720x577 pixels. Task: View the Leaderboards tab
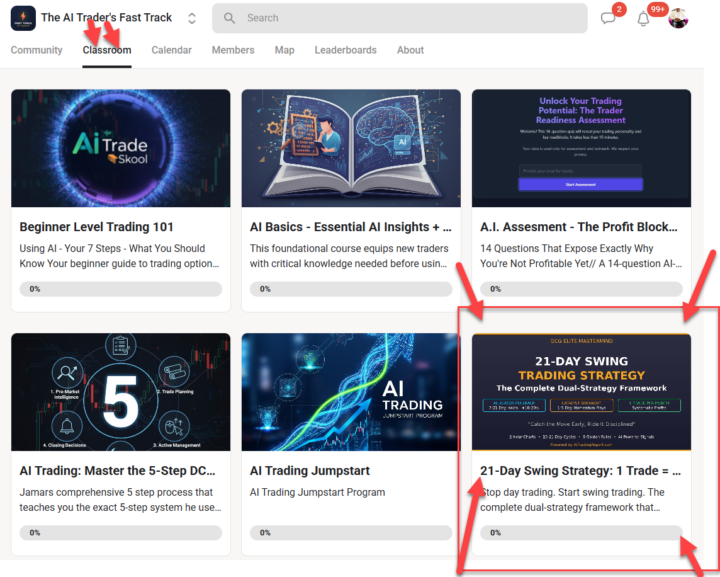point(345,50)
